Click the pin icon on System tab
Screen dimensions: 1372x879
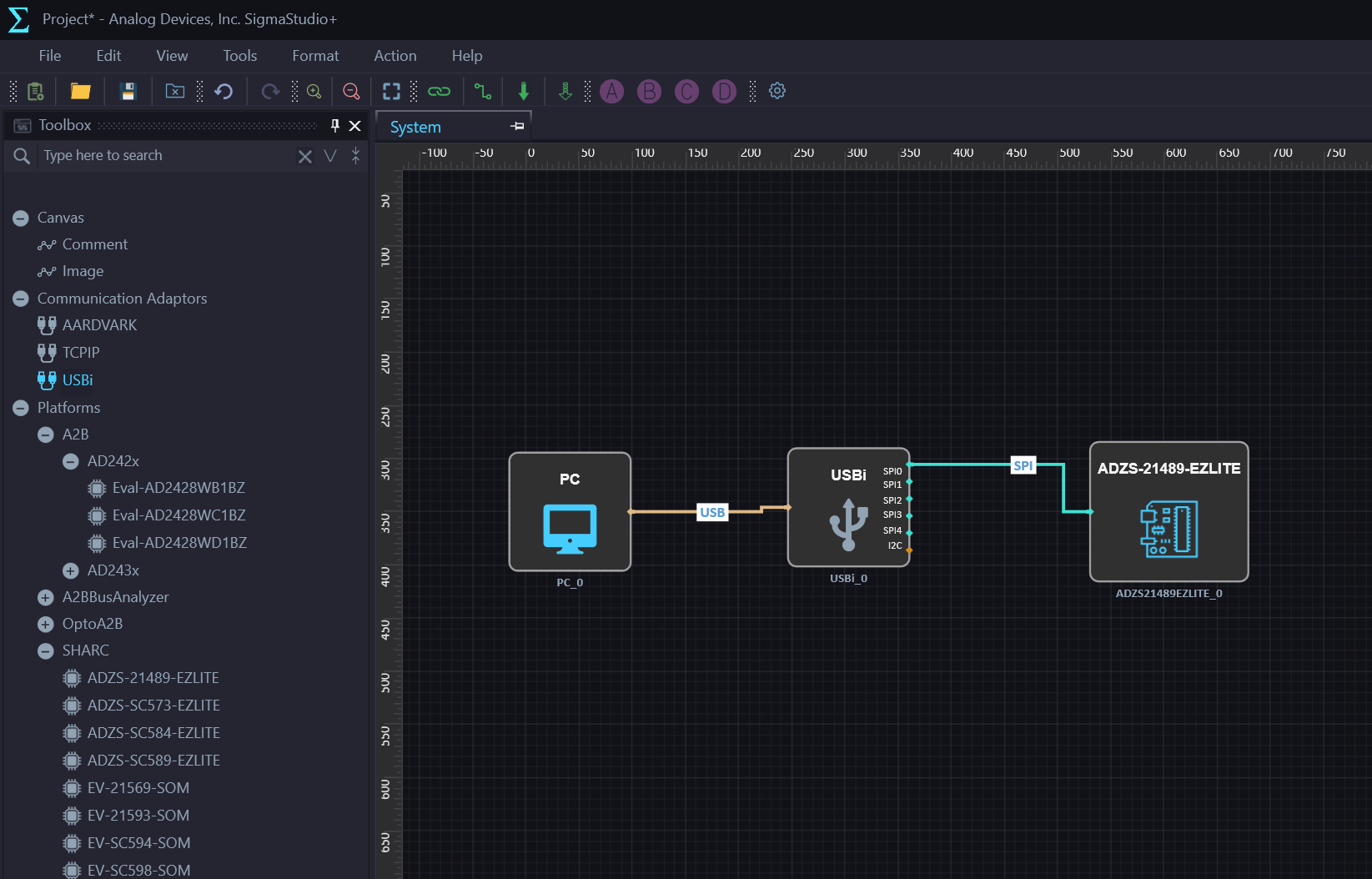click(517, 126)
